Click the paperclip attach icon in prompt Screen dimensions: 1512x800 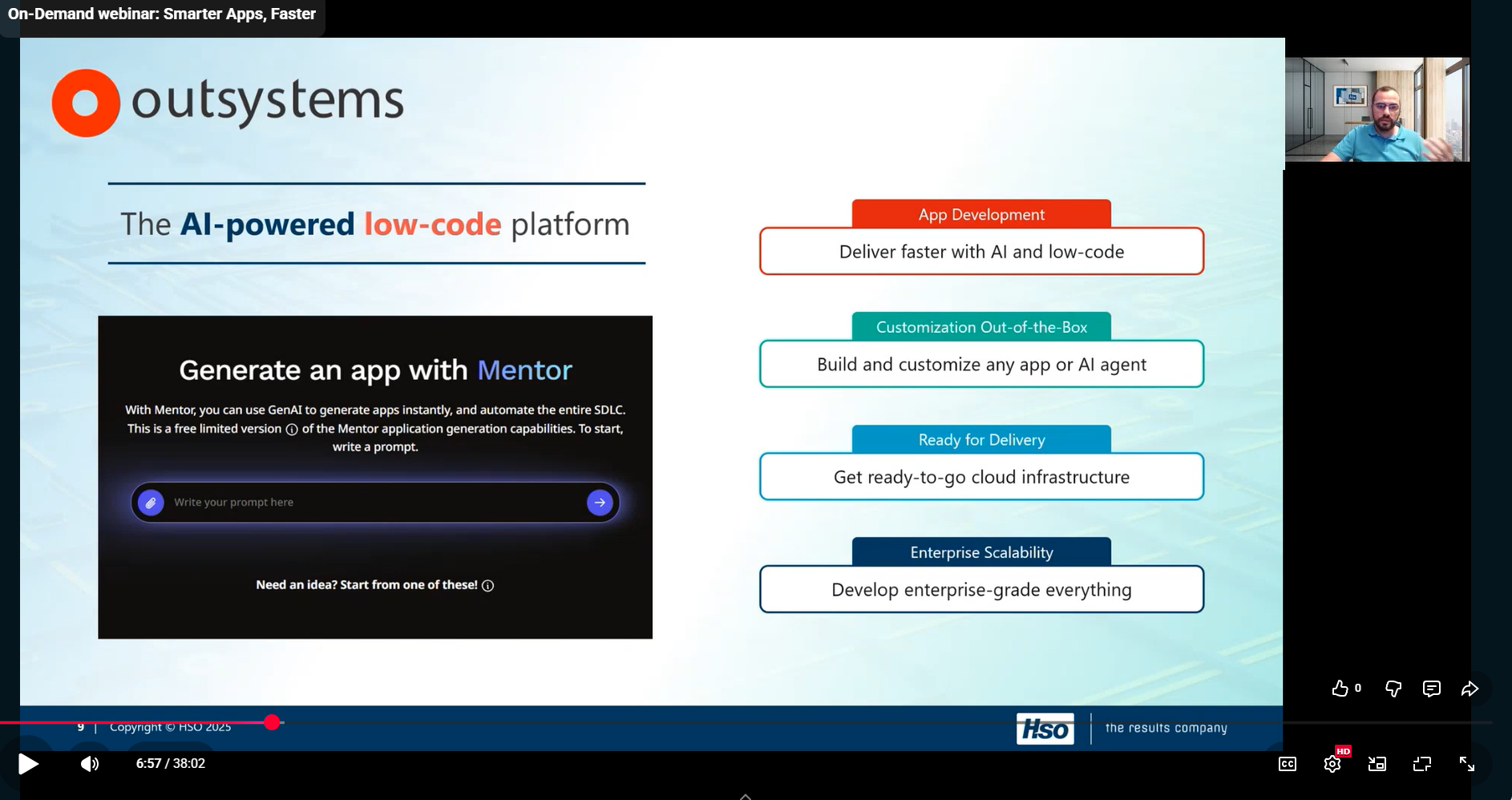(x=151, y=503)
